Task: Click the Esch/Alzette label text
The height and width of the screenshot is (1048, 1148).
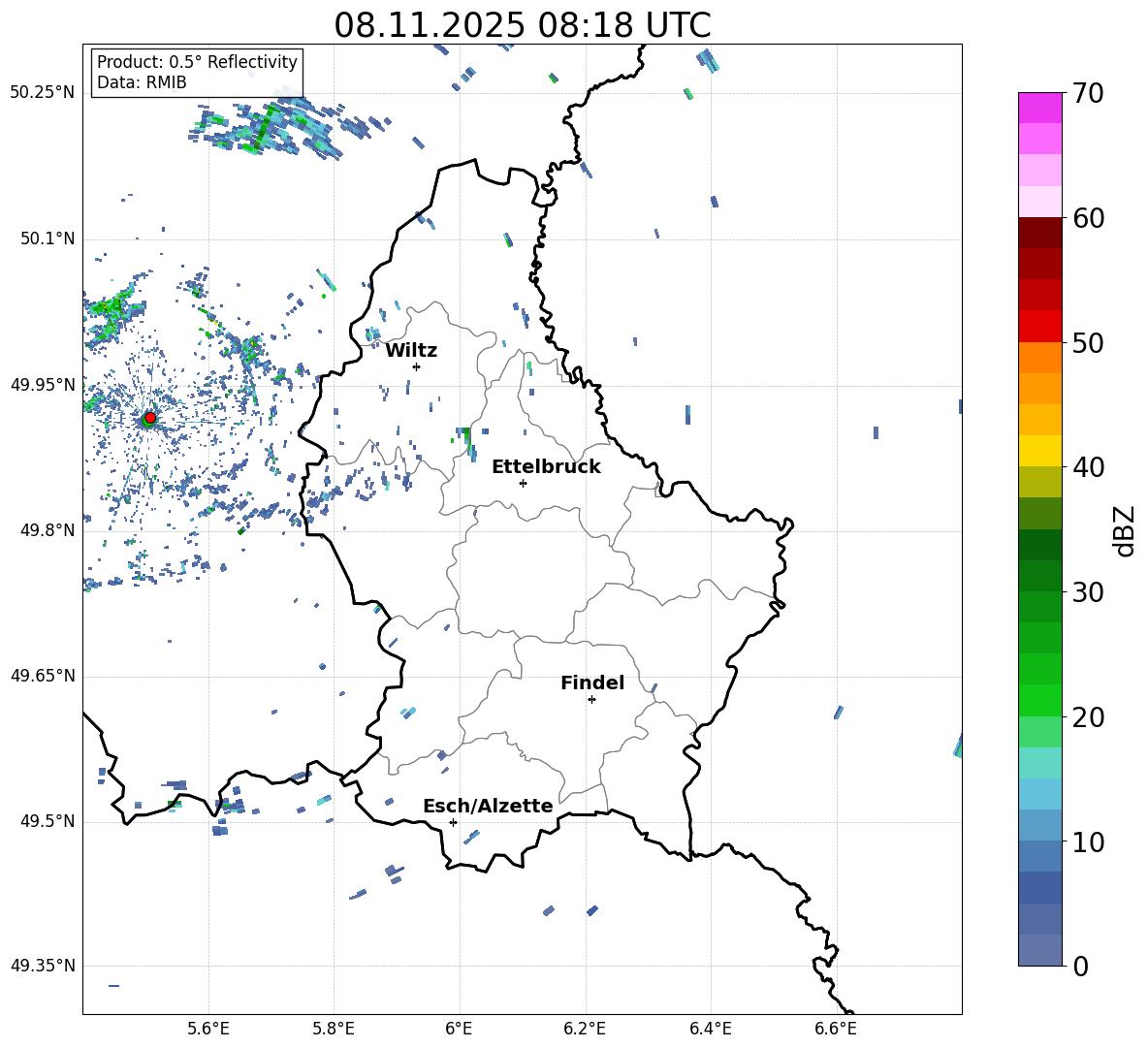Action: 488,806
